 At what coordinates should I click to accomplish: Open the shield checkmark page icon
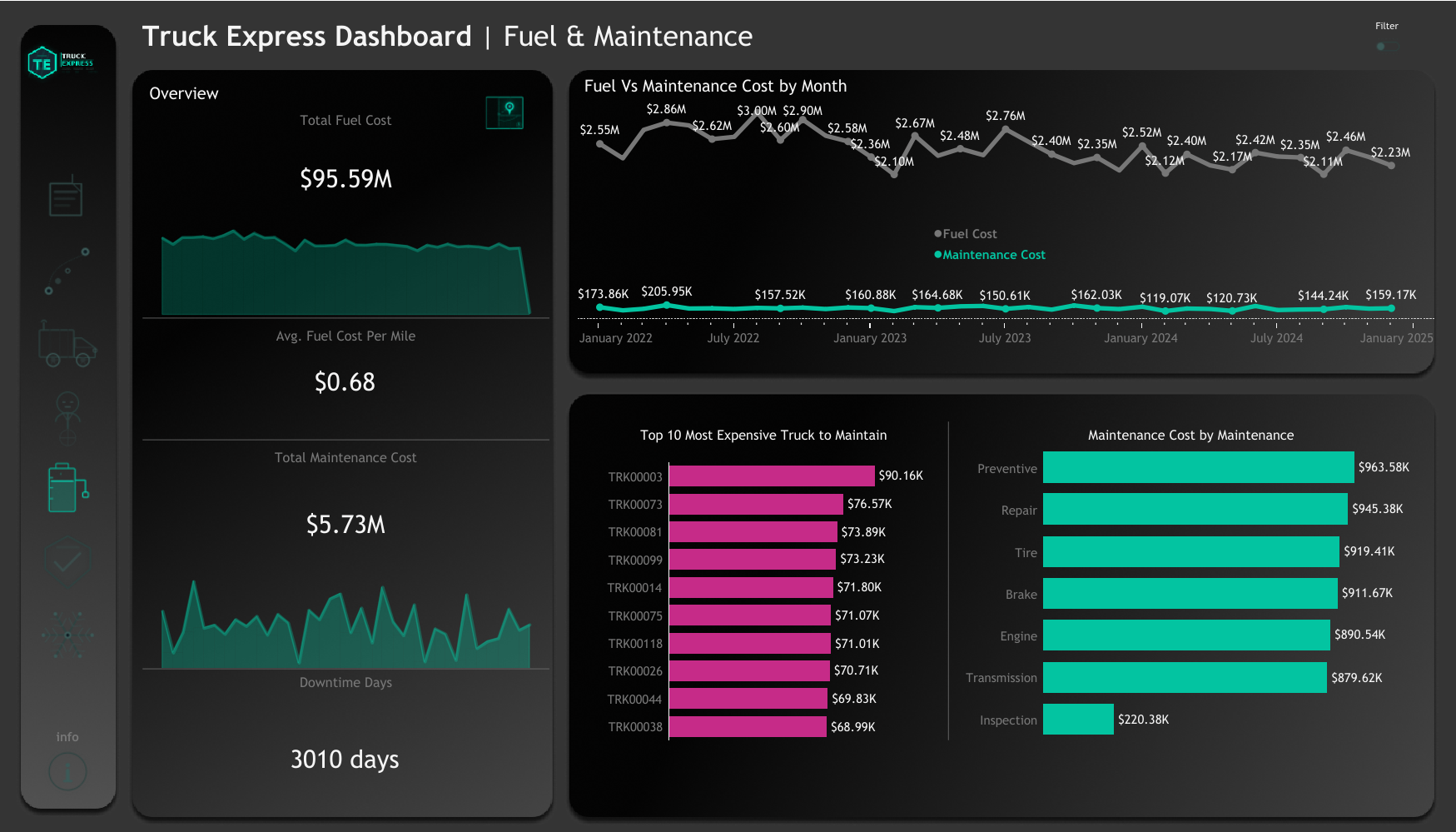(x=67, y=560)
